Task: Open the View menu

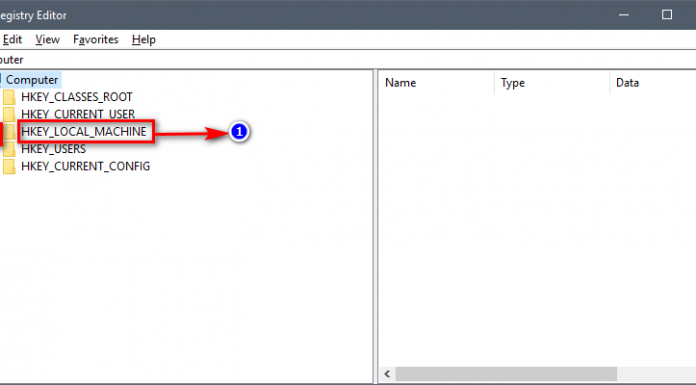Action: (x=47, y=40)
